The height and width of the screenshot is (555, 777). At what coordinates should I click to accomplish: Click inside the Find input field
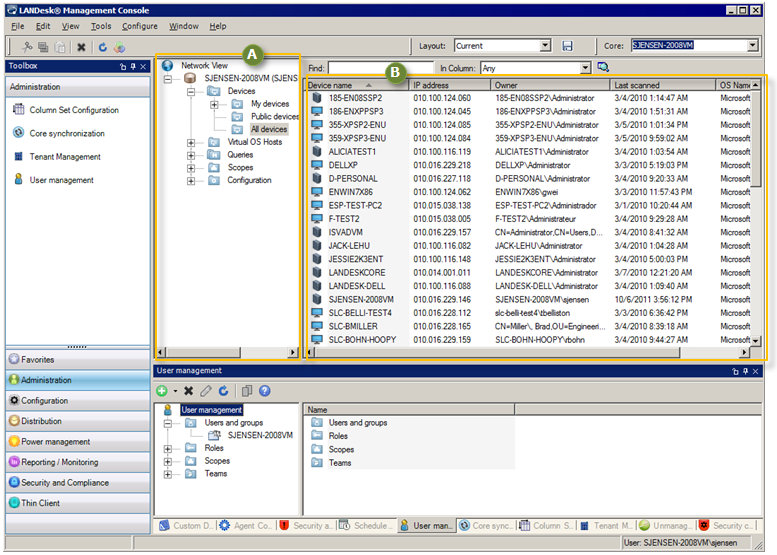(x=380, y=68)
